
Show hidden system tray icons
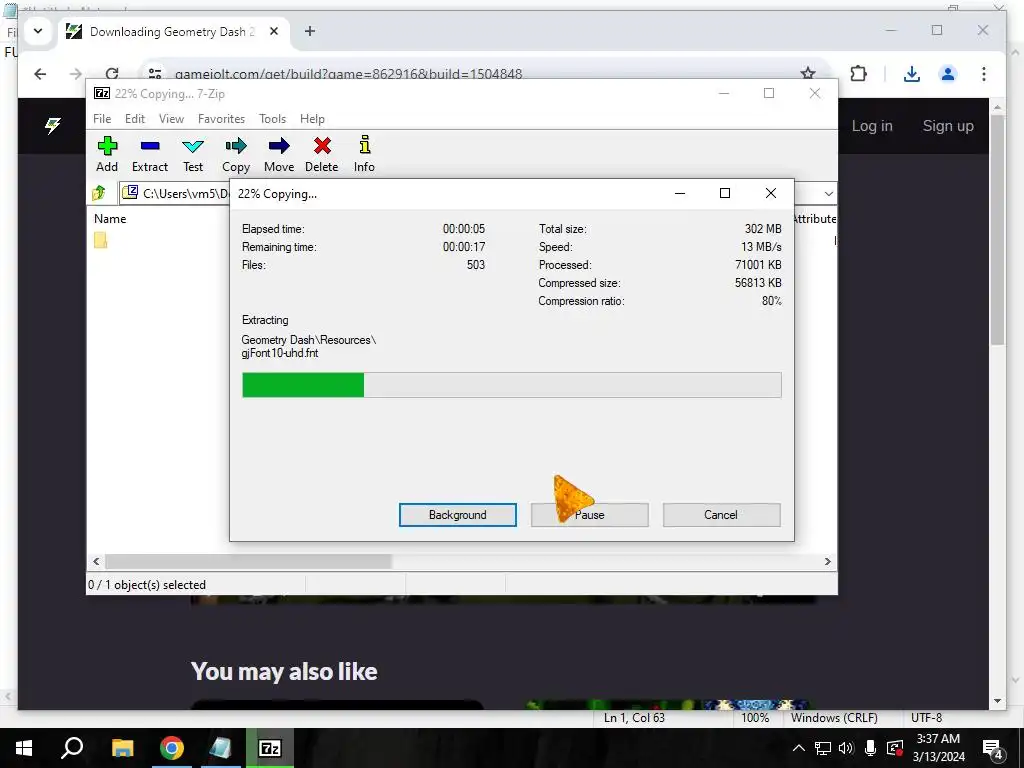[798, 748]
